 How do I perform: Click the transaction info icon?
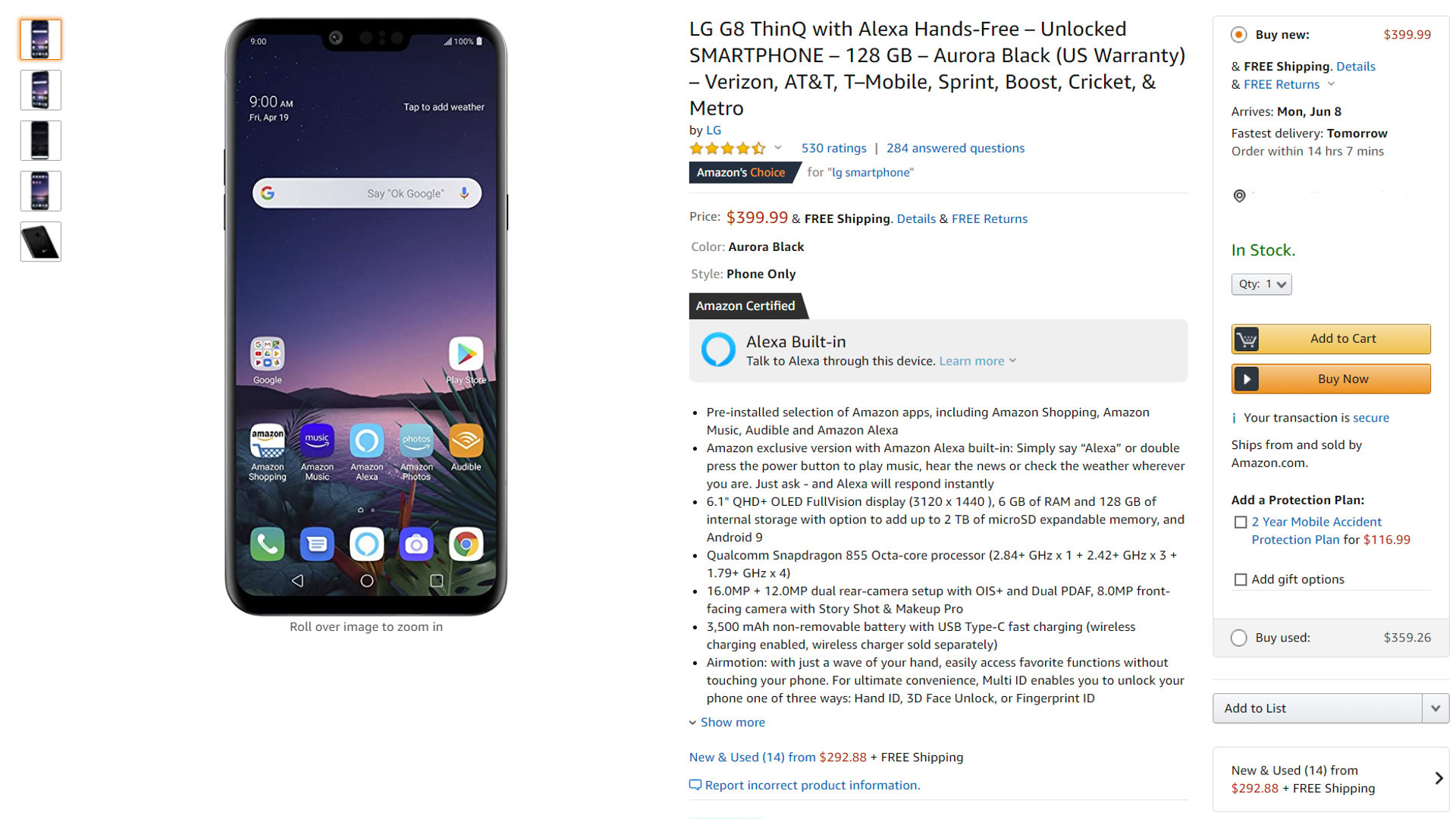[1234, 418]
